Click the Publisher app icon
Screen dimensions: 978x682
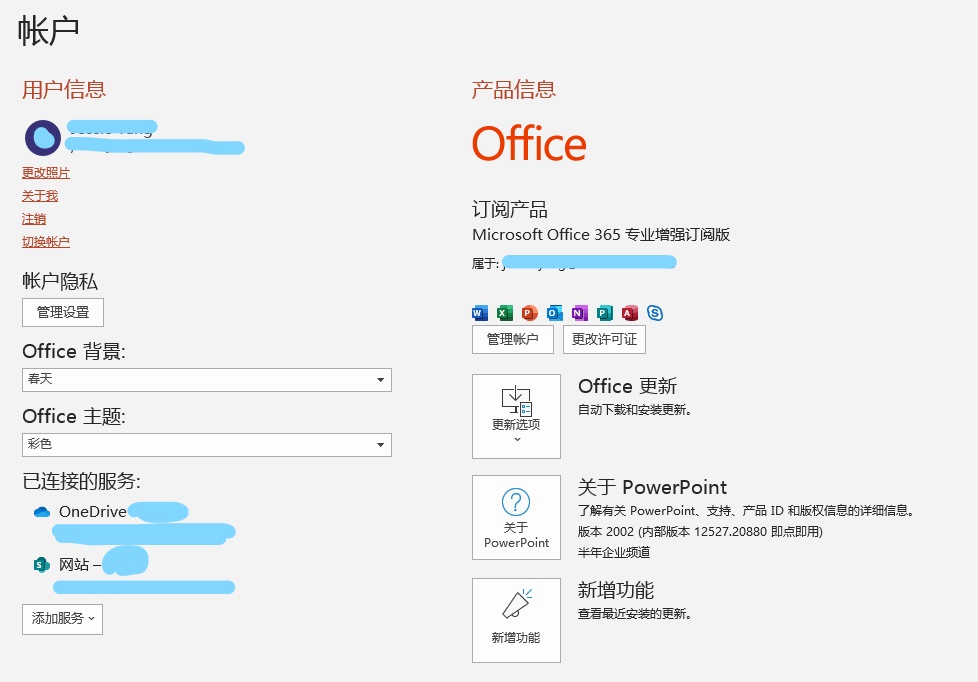[604, 313]
